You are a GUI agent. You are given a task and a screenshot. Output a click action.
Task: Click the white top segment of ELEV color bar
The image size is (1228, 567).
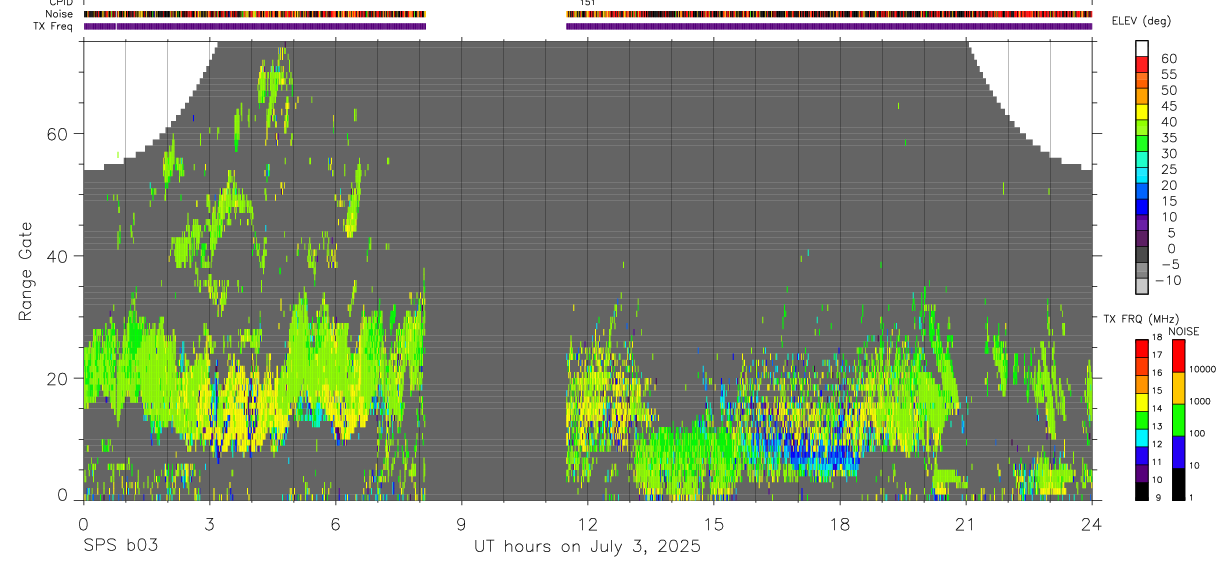(1142, 48)
